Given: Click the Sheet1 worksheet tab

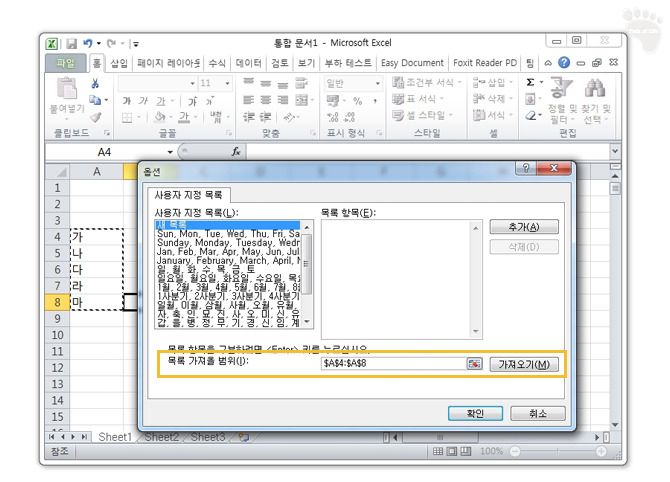Looking at the screenshot, I should coord(114,437).
